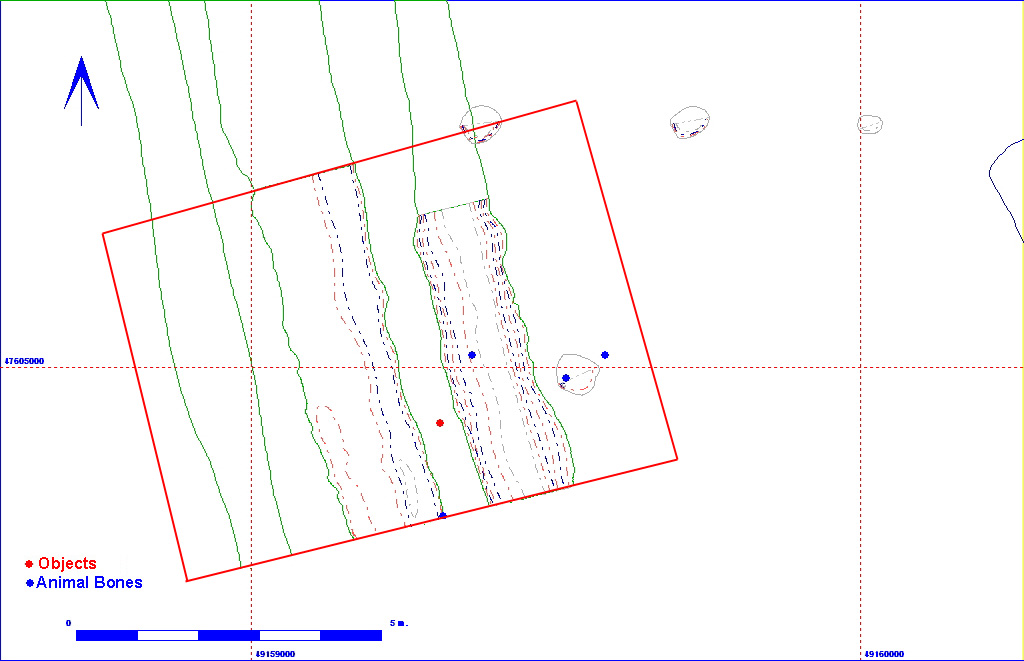Select the red Objects legend dot
The image size is (1024, 661).
click(x=29, y=564)
